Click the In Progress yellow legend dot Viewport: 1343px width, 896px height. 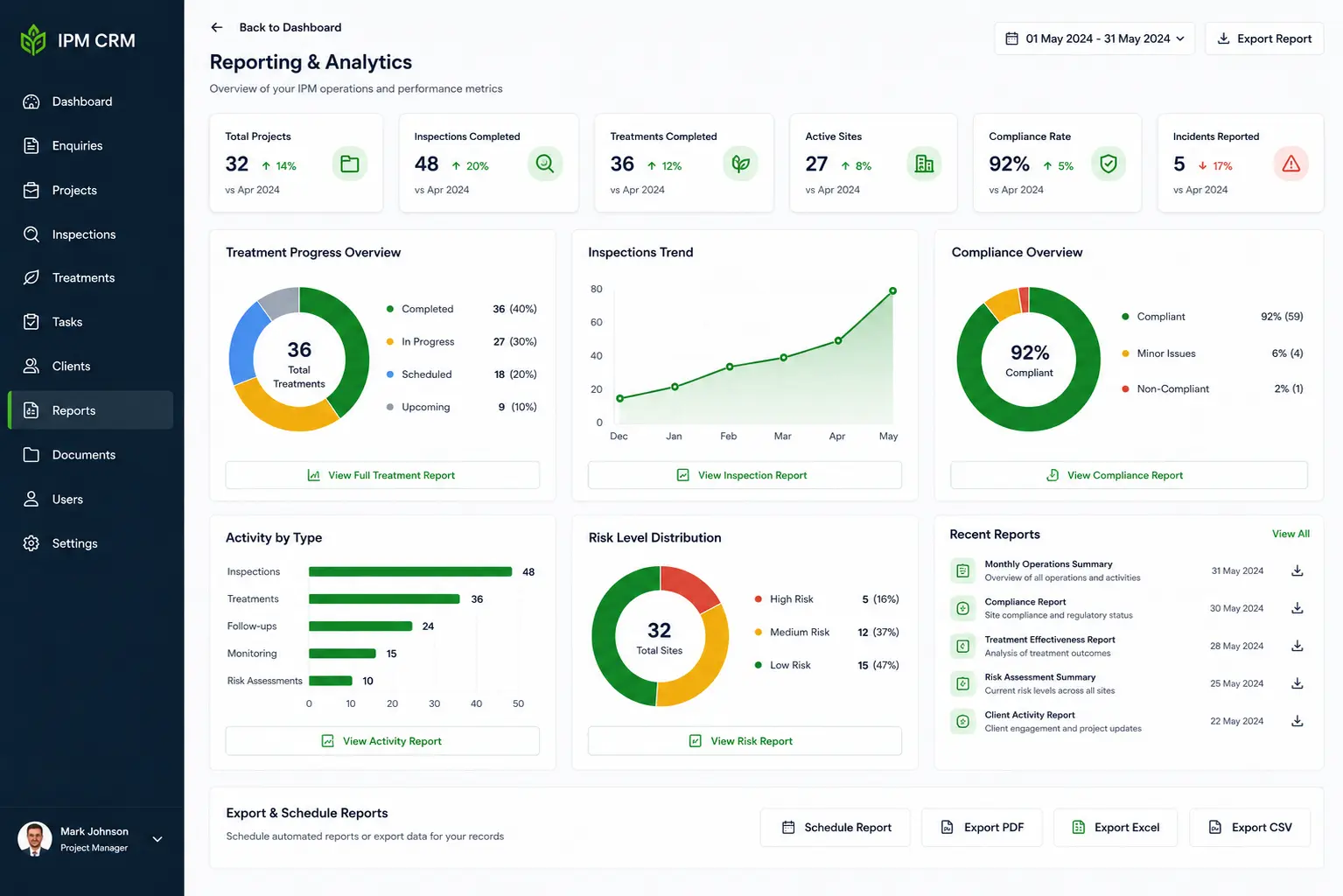pyautogui.click(x=389, y=341)
